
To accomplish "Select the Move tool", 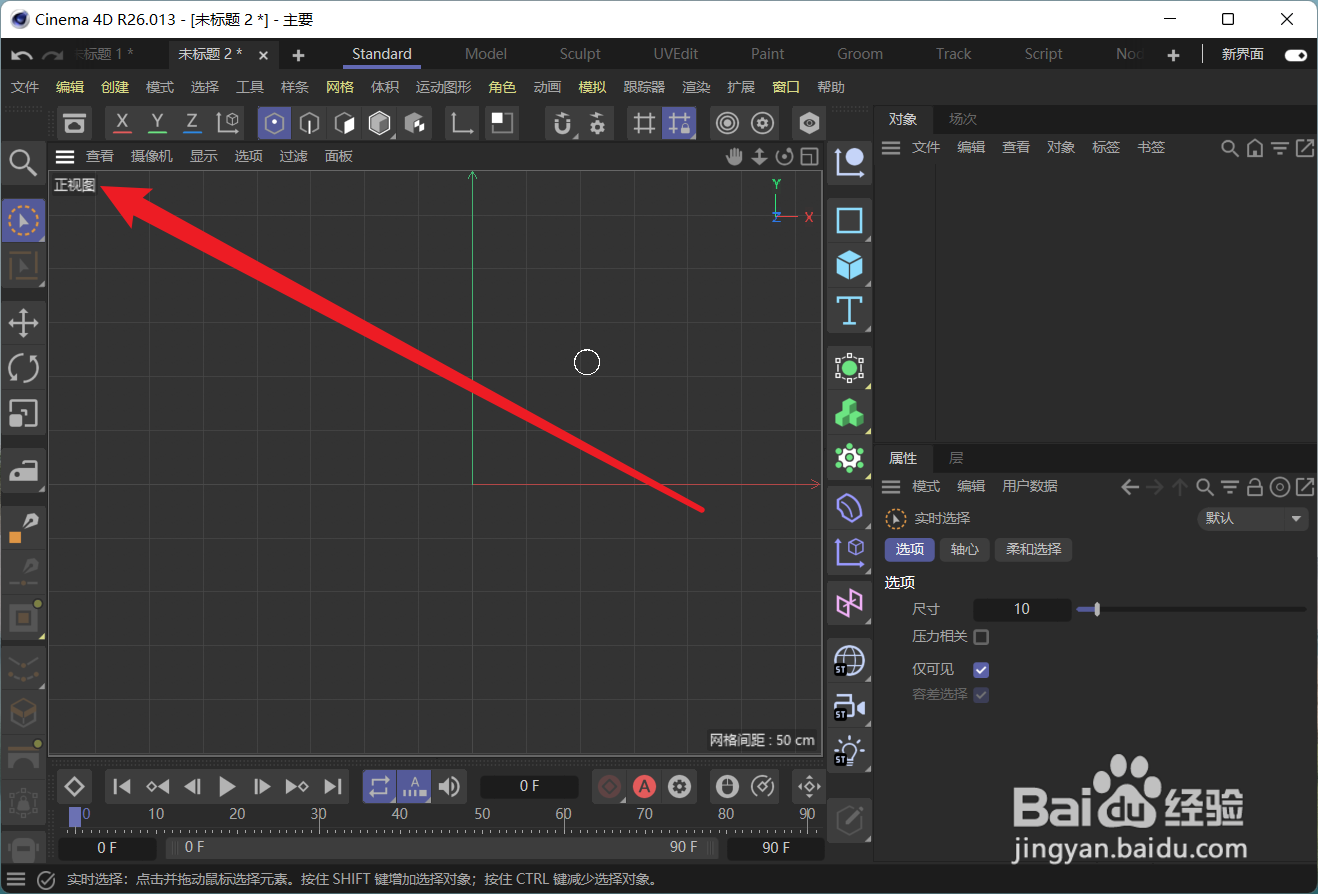I will pyautogui.click(x=22, y=322).
